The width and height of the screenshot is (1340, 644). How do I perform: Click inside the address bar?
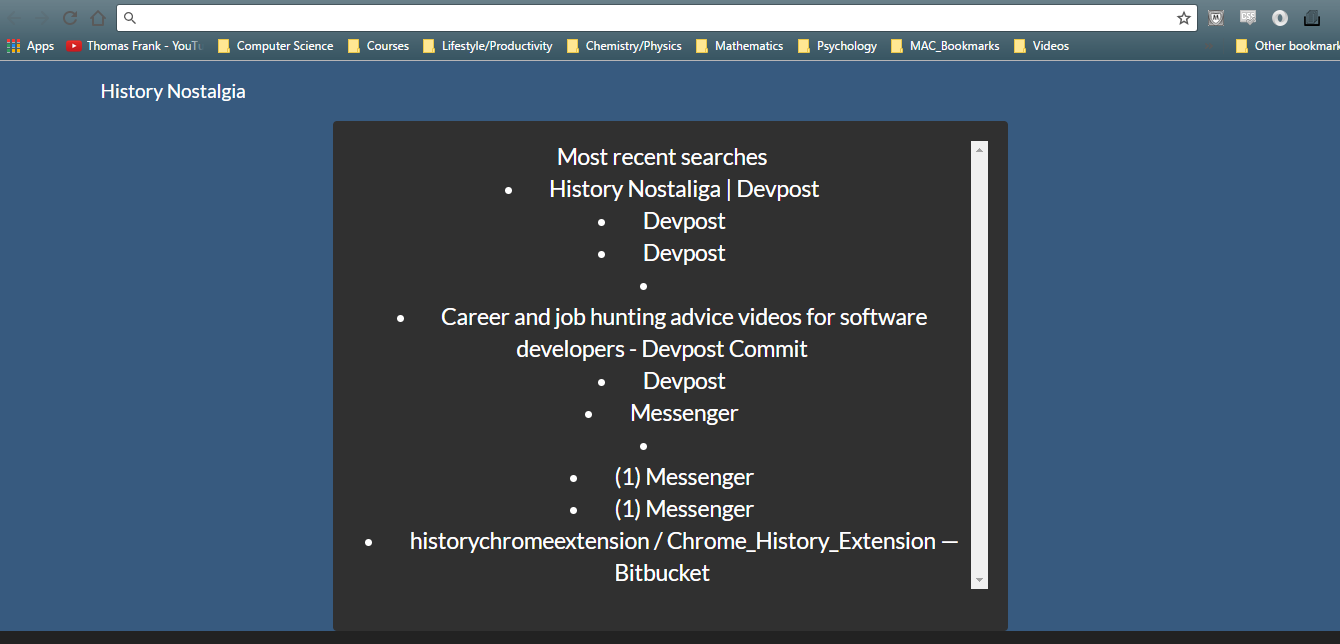tap(656, 18)
